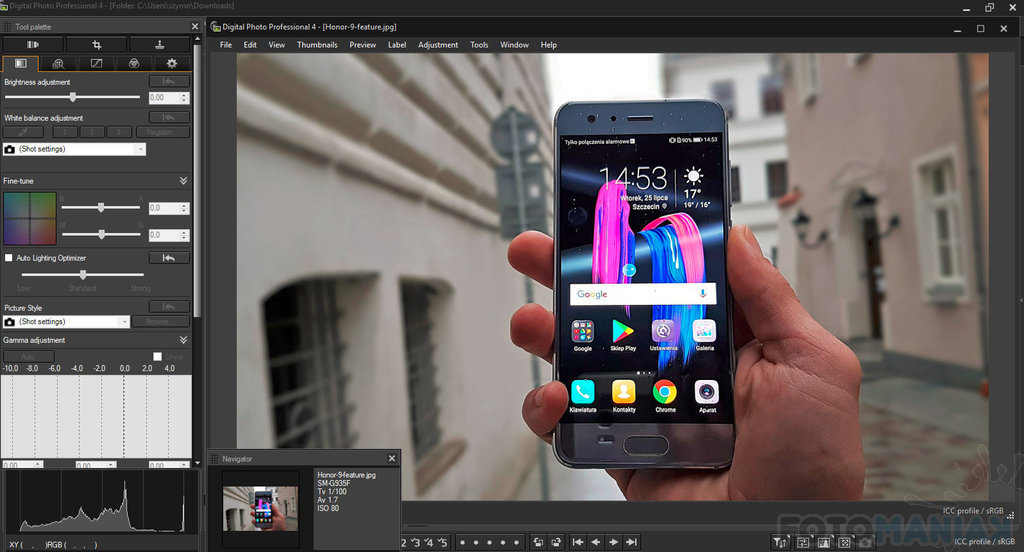Click the lower fine-tune value stepper

tap(184, 235)
